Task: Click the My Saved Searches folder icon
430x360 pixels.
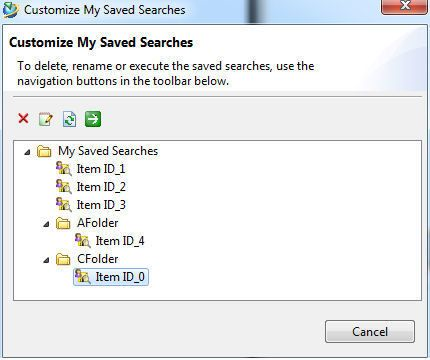Action: pos(44,151)
